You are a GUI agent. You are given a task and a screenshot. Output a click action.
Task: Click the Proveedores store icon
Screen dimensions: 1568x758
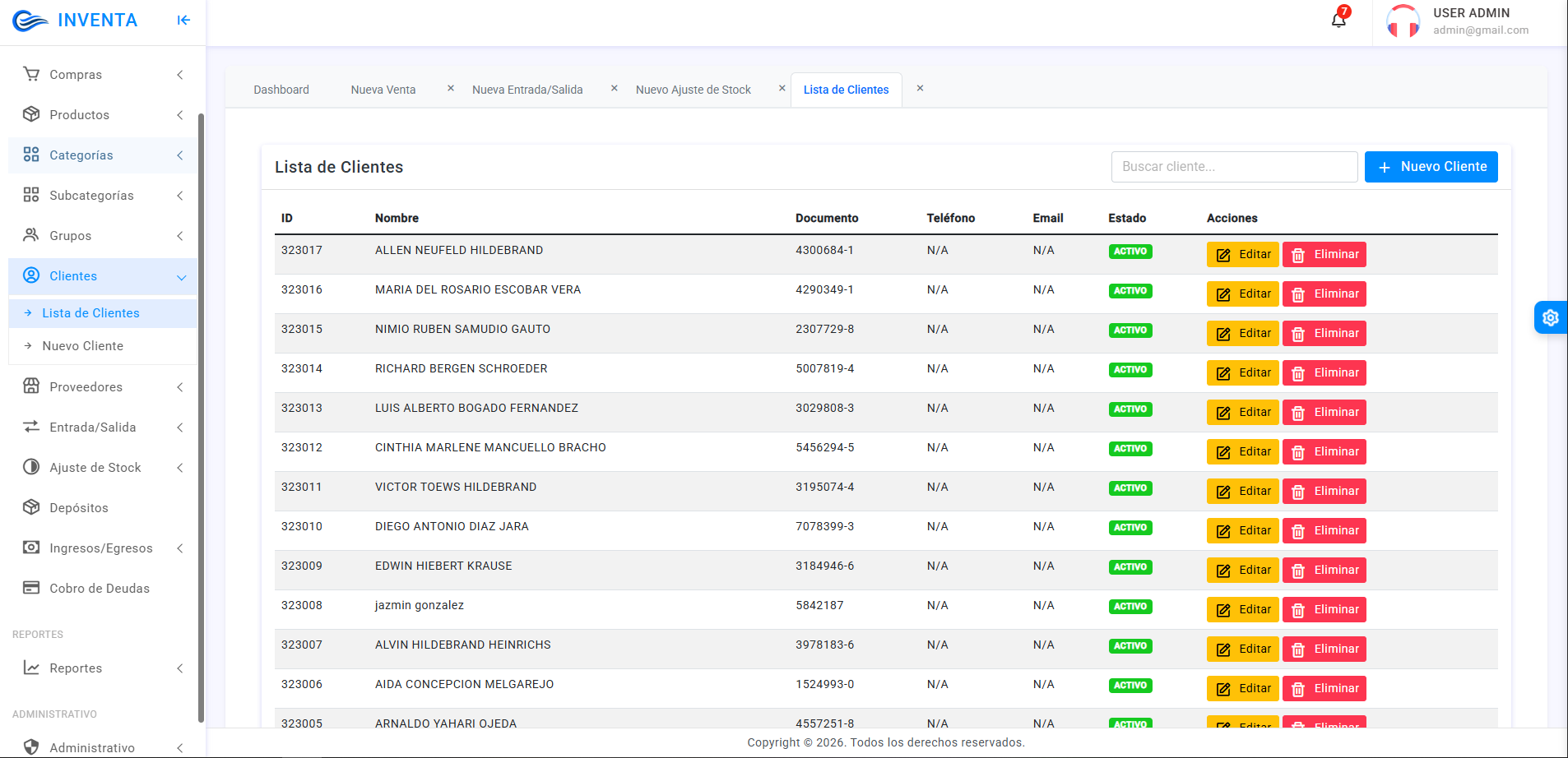pos(31,386)
